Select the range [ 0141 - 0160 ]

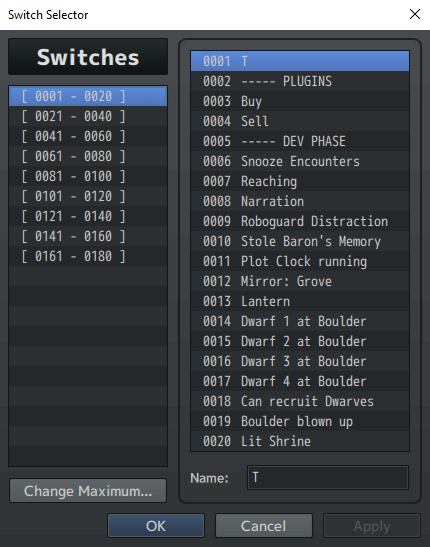88,236
